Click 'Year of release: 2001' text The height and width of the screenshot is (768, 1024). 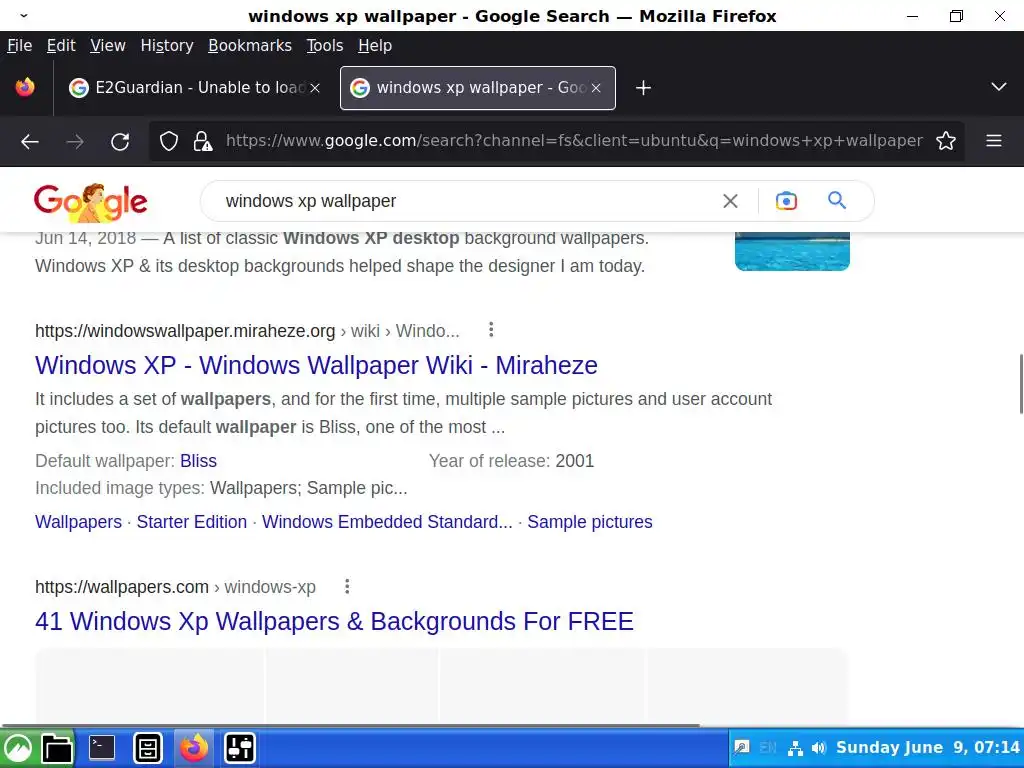point(511,461)
